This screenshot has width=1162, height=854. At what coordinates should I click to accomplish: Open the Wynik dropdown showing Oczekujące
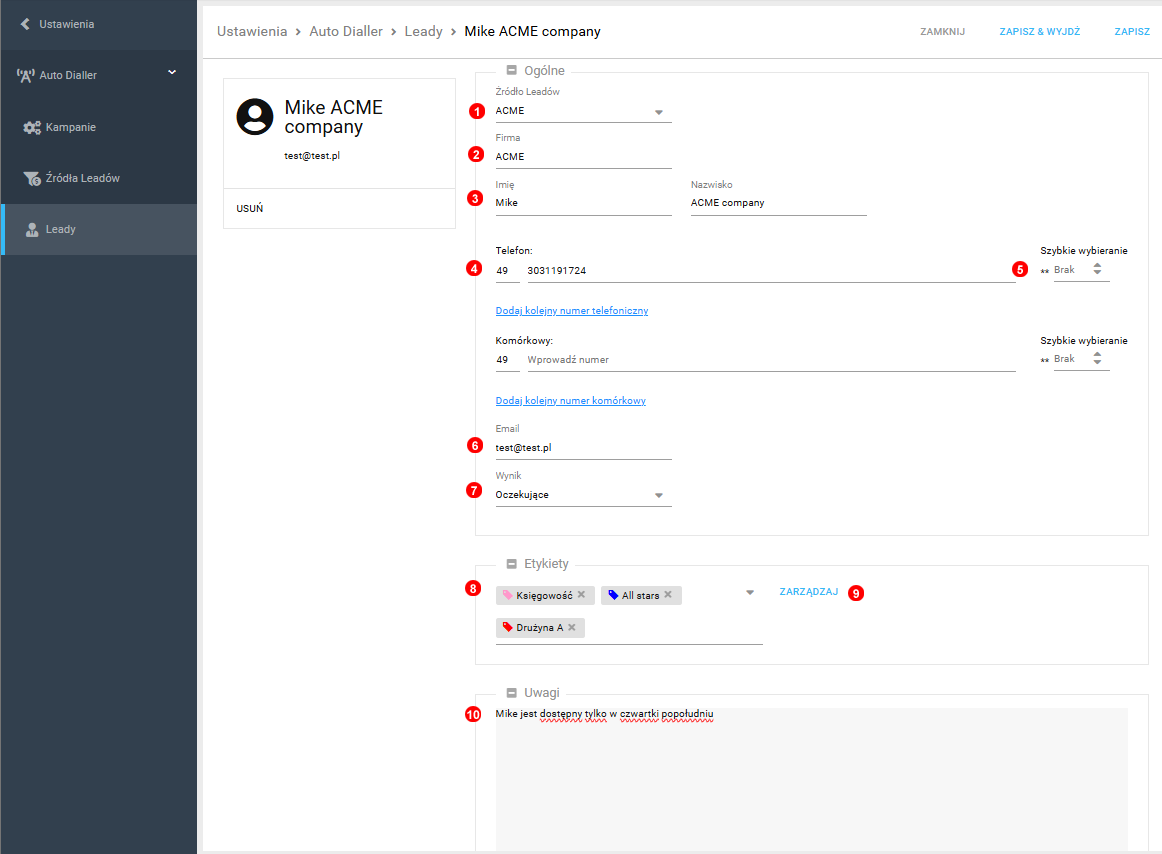click(658, 495)
